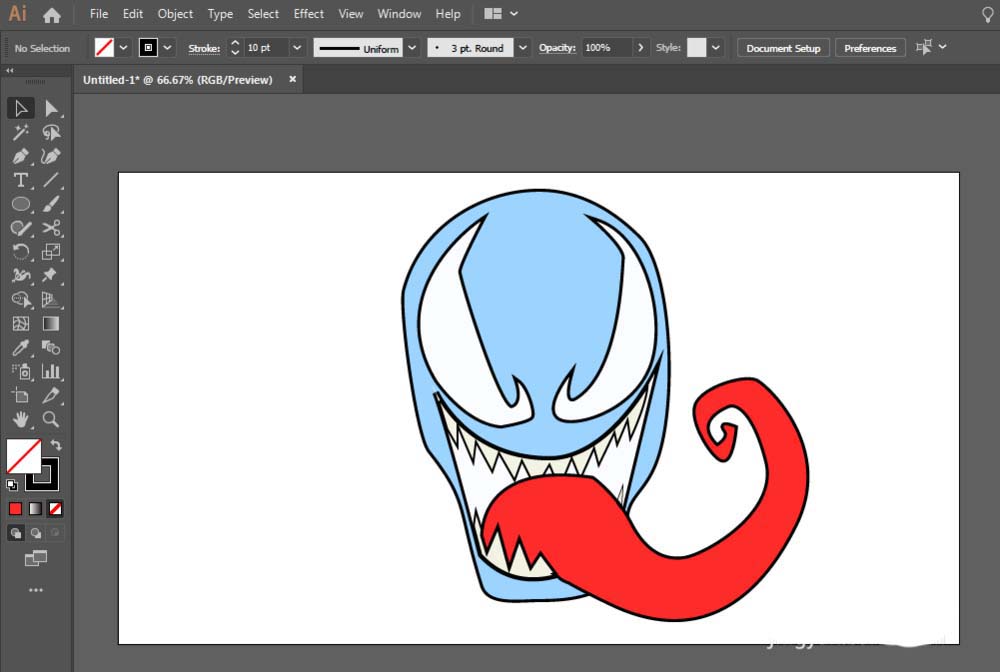This screenshot has height=672, width=1000.
Task: Select the Scissors tool
Action: [x=51, y=228]
